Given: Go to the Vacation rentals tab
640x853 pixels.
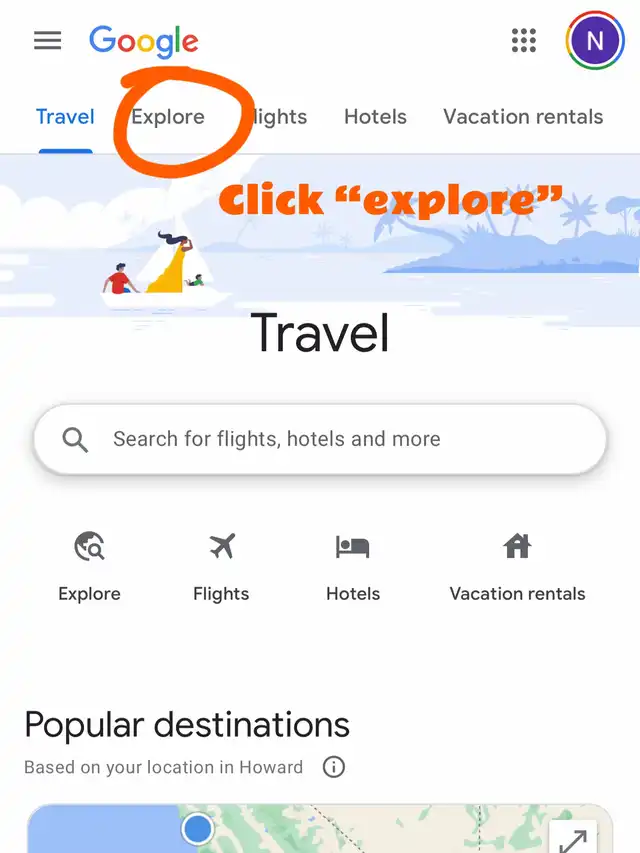Looking at the screenshot, I should (523, 117).
